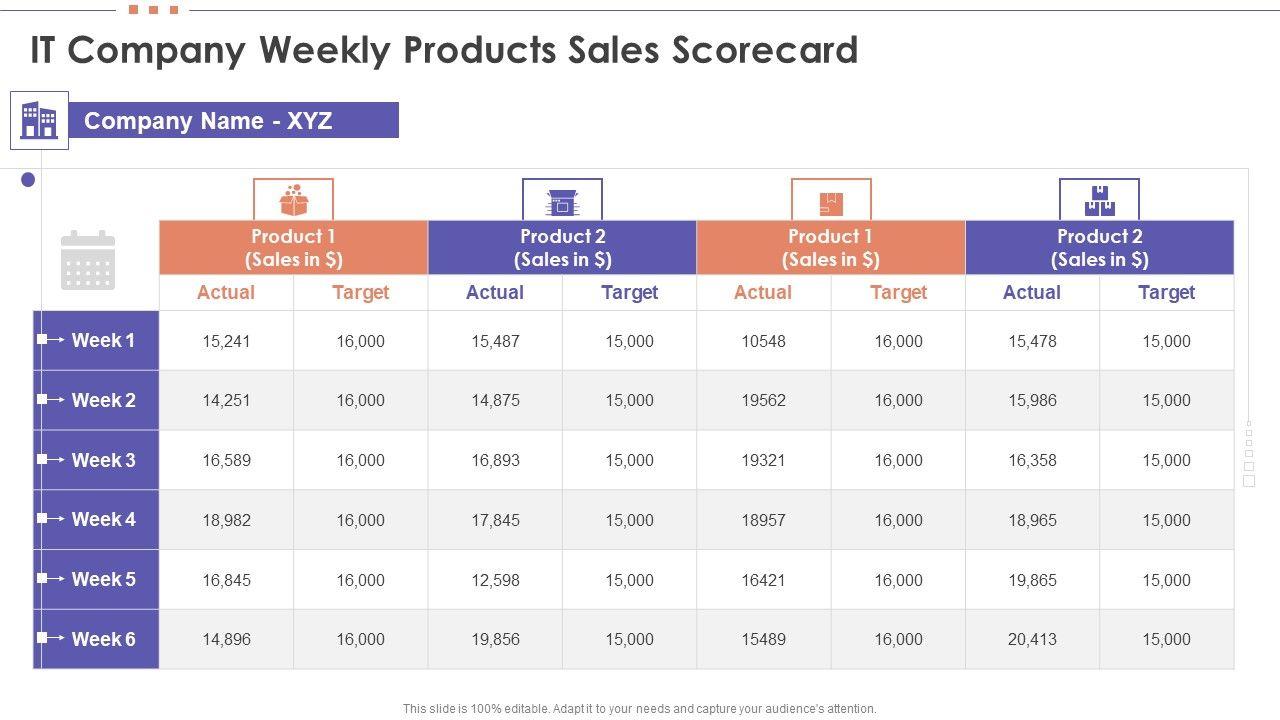Click the Week 4 cell showing 18,982
This screenshot has width=1280, height=720.
pos(226,520)
